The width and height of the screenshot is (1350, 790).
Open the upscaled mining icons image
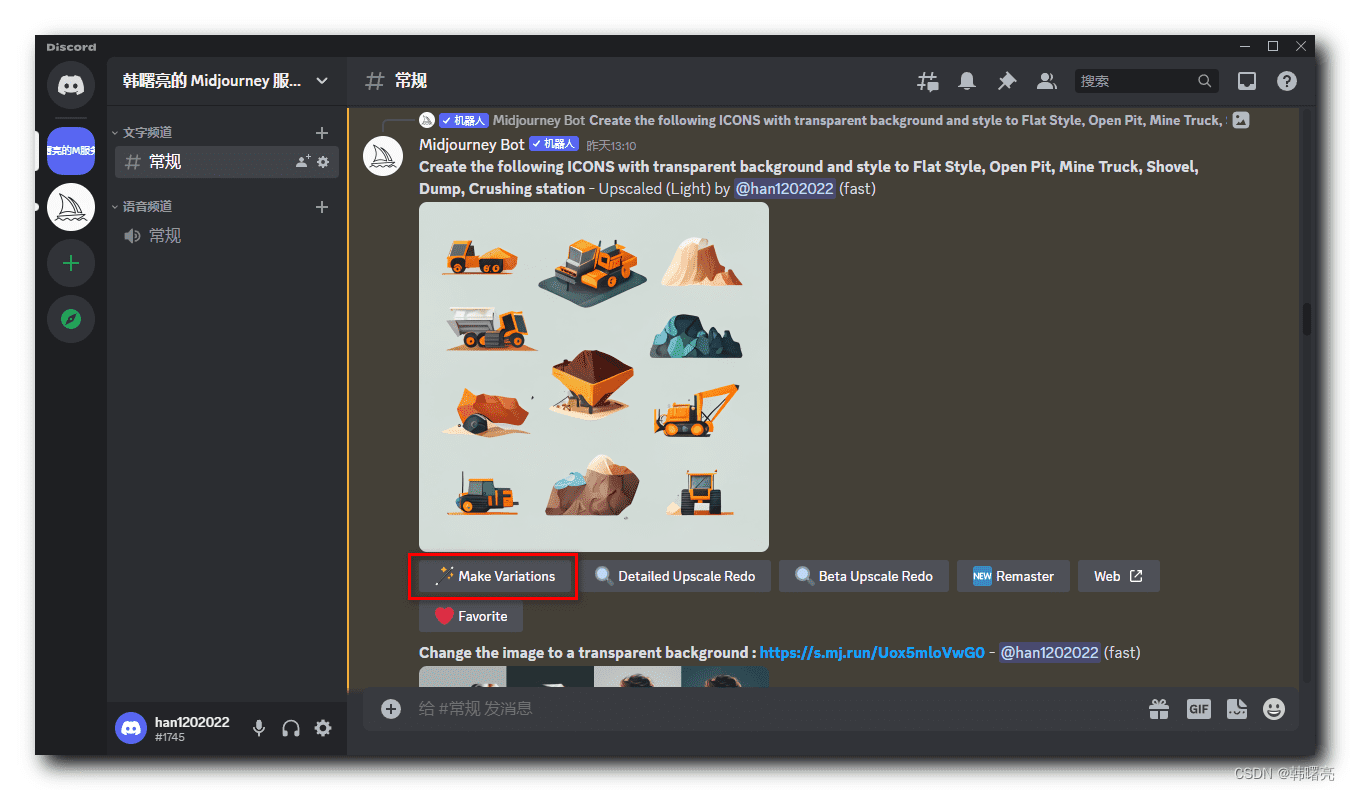594,377
